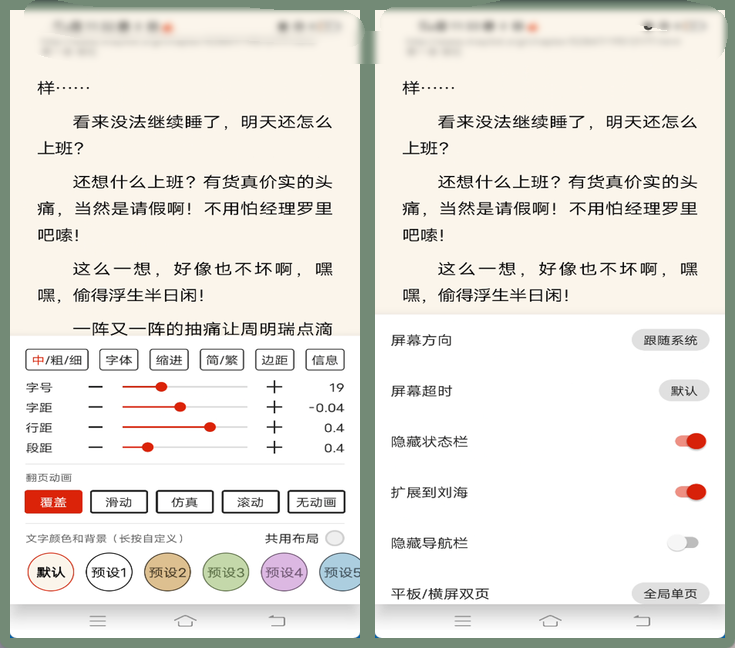This screenshot has width=735, height=648.
Task: Select 覆盖 page turn animation
Action: [53, 502]
